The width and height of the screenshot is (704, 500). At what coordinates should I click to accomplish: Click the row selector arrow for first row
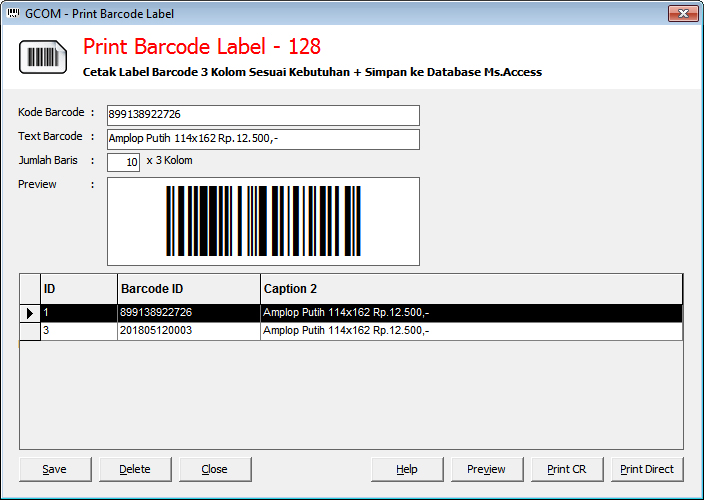(30, 313)
